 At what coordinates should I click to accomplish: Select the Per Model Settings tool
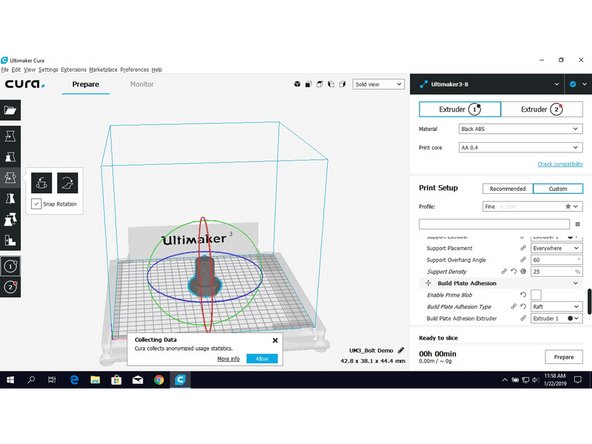click(x=10, y=219)
